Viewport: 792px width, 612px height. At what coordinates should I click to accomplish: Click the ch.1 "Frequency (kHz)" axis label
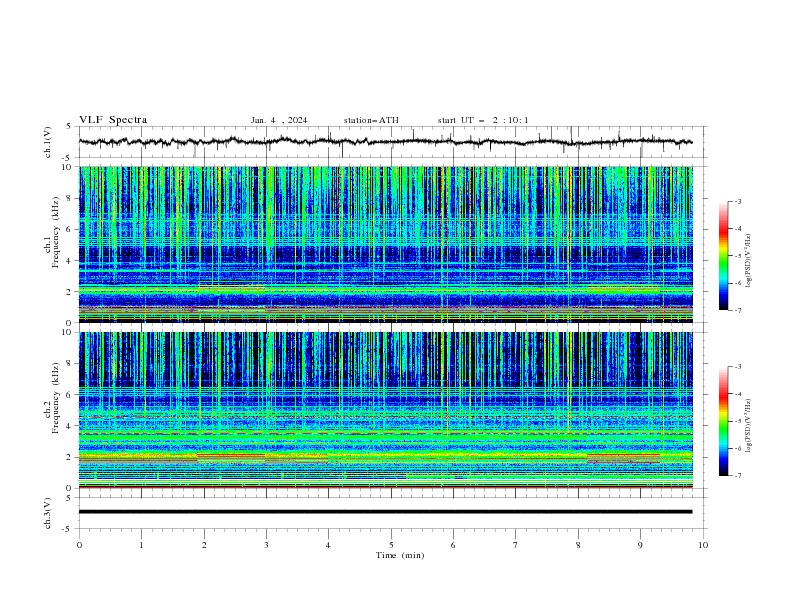(55, 233)
